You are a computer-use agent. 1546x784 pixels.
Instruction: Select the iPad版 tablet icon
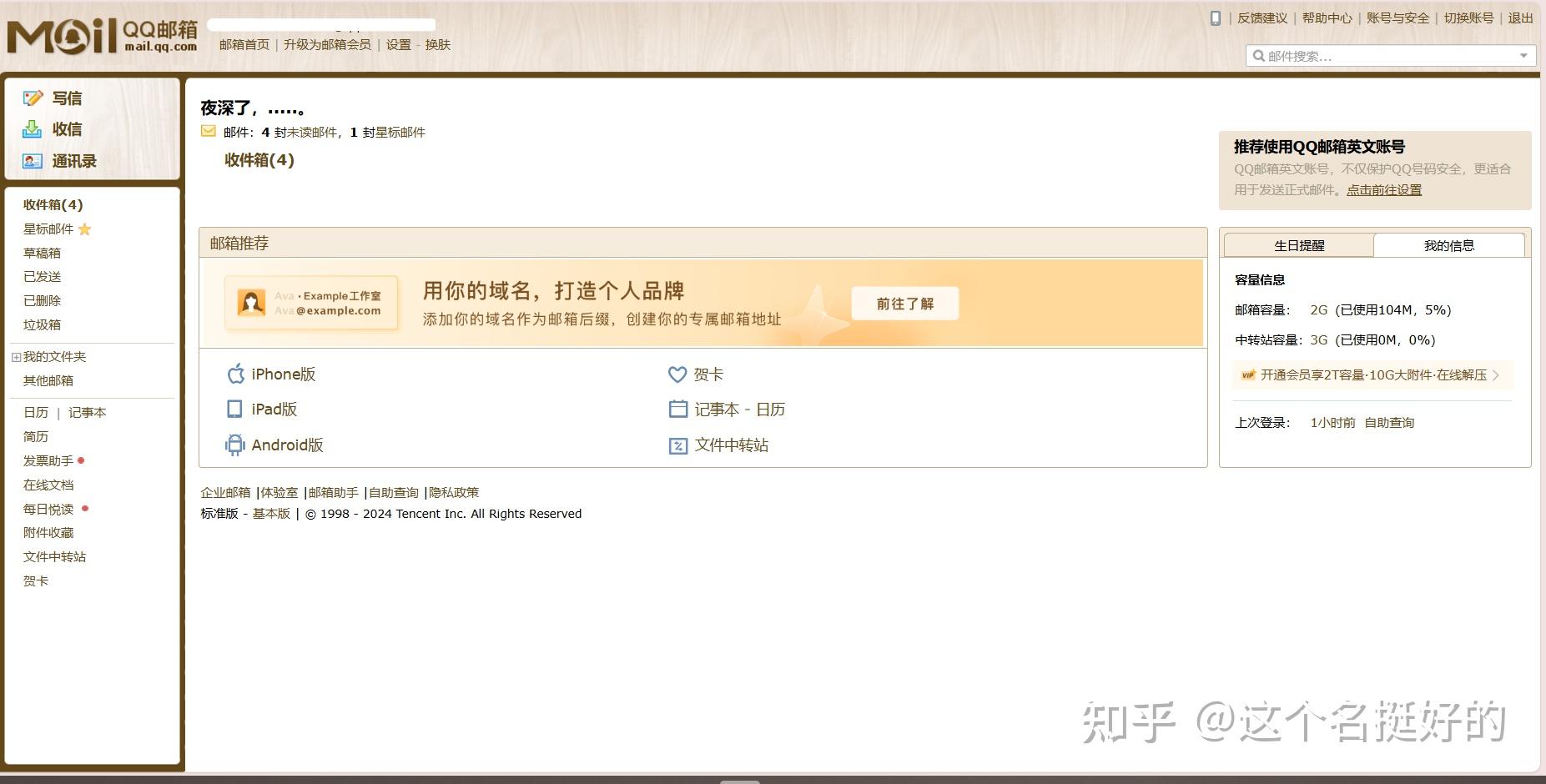[235, 409]
